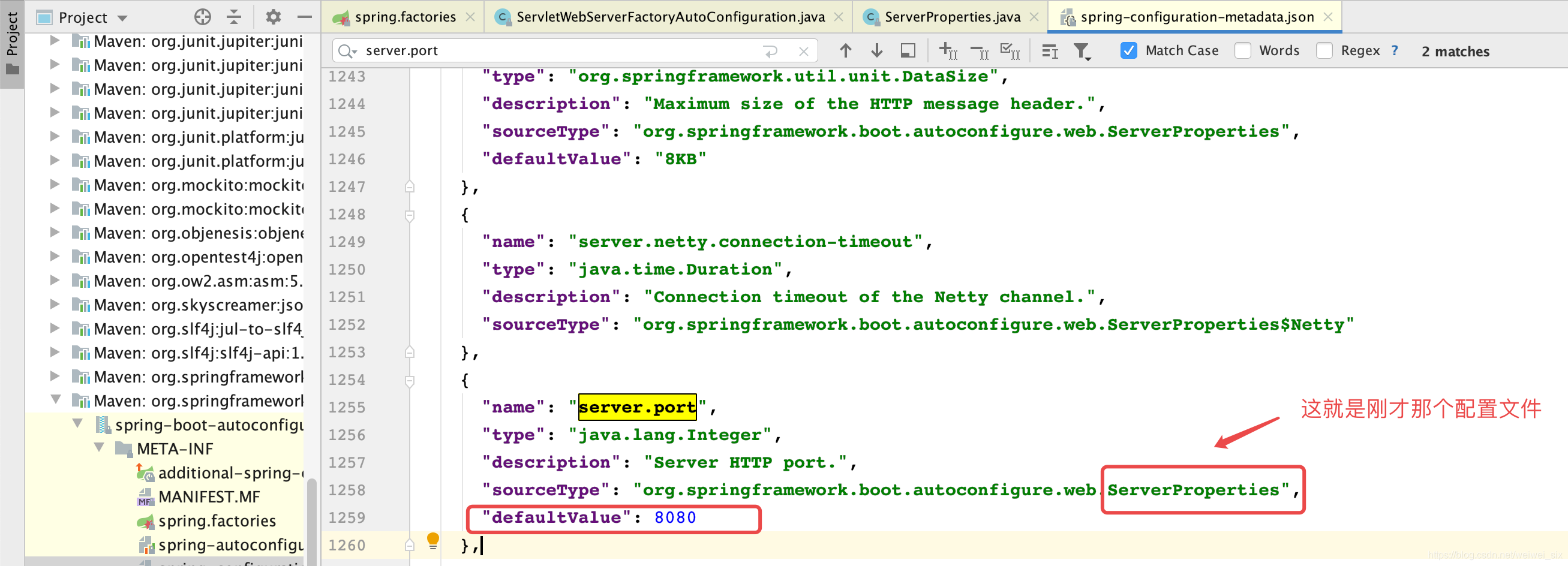
Task: Collapse the spring-boot-autoconfigure jar node
Action: 77,423
